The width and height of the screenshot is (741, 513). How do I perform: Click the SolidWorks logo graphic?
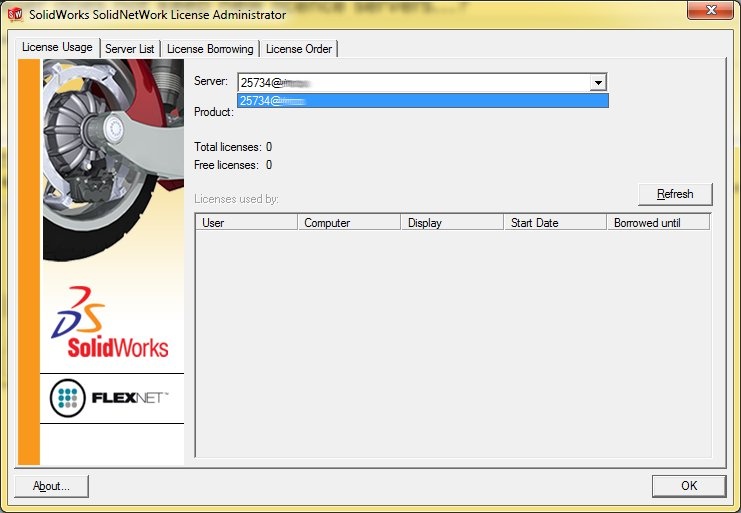coord(110,322)
